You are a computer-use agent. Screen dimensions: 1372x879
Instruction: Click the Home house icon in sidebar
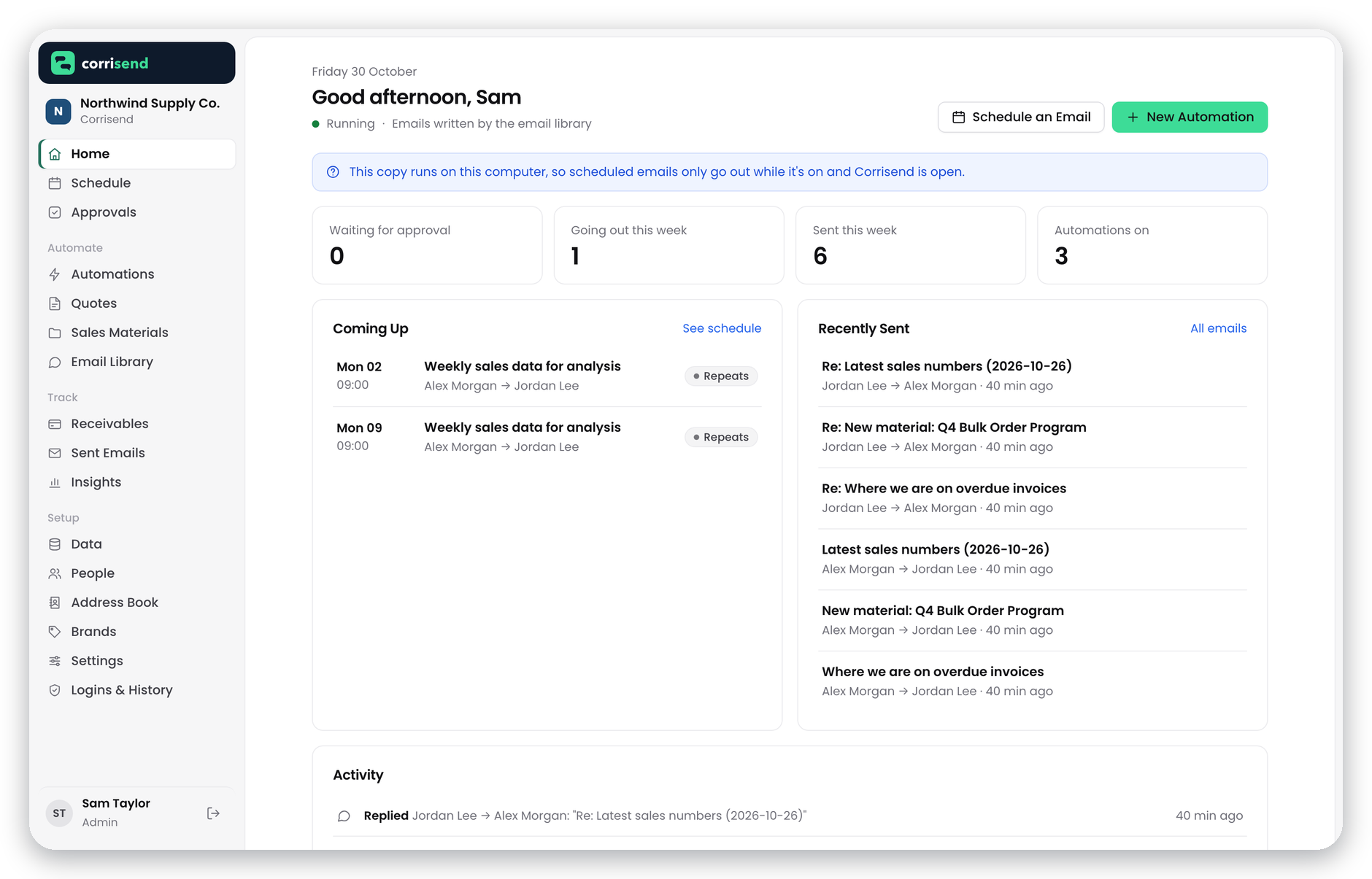[x=55, y=154]
